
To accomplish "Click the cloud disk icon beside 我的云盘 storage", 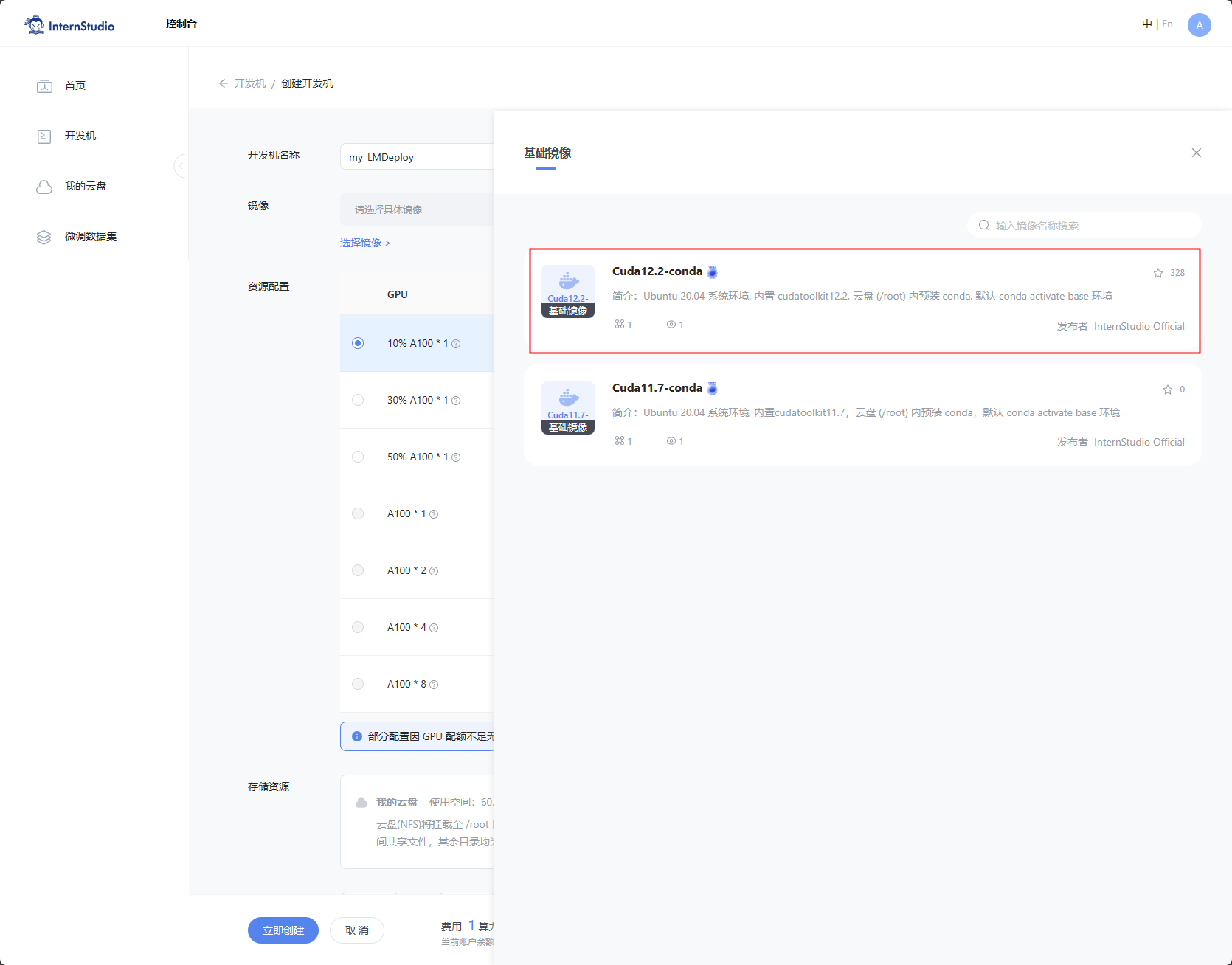I will [x=361, y=803].
